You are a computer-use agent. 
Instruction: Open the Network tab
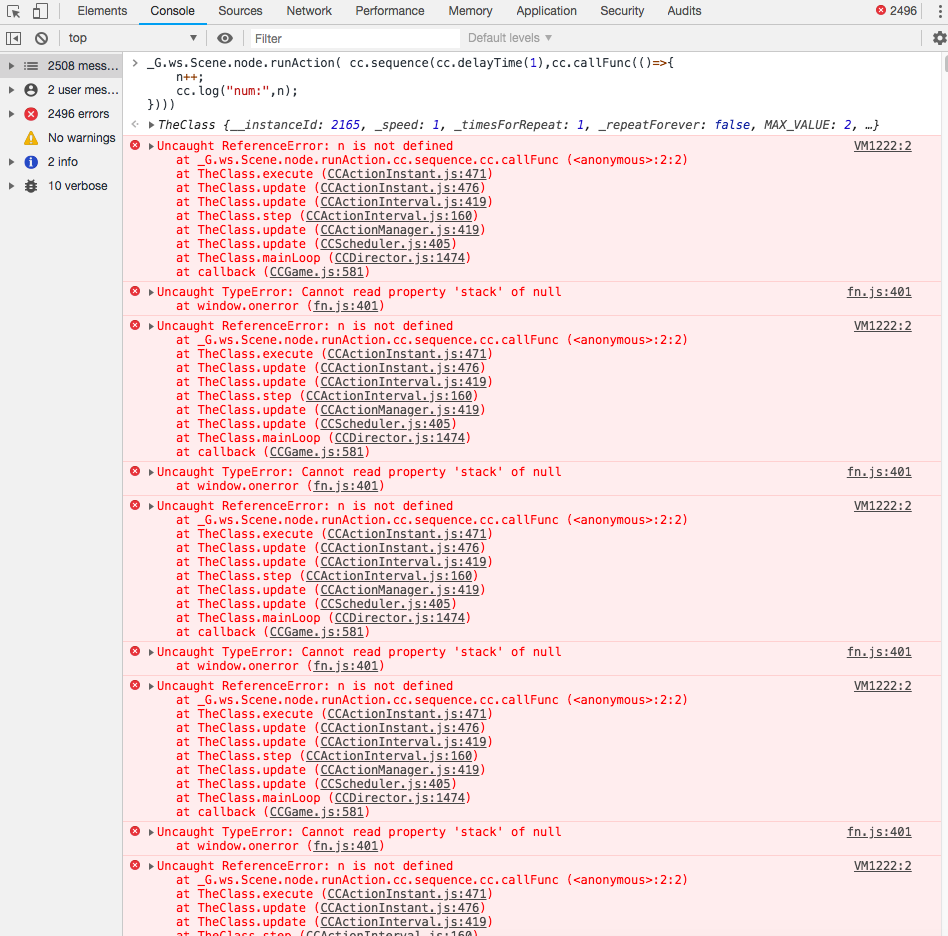point(309,11)
